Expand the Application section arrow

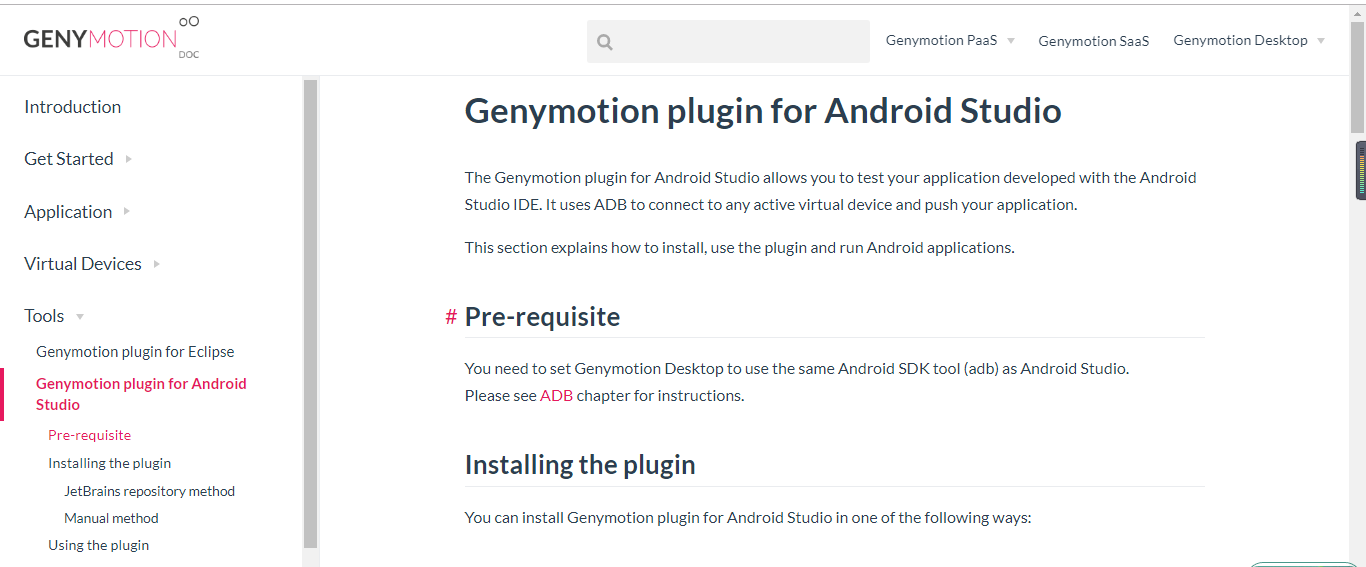(126, 212)
